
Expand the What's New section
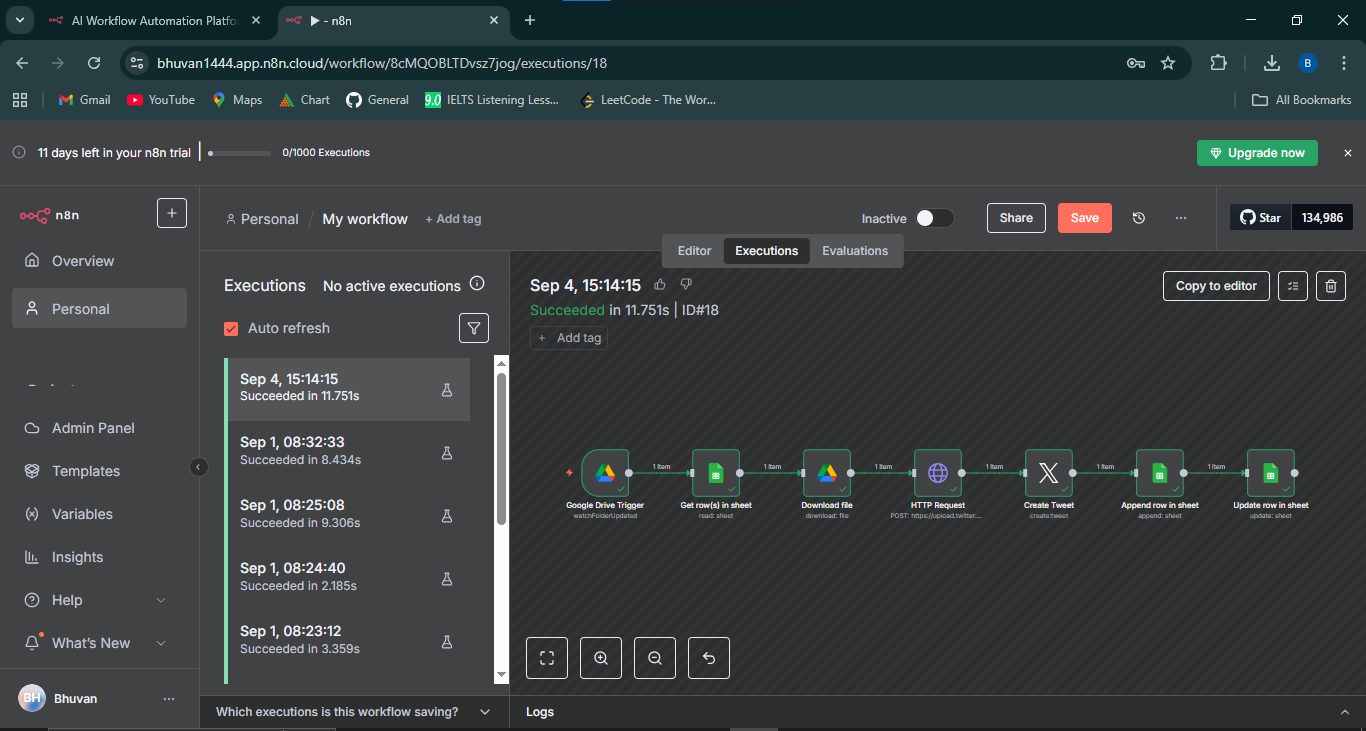[x=161, y=643]
